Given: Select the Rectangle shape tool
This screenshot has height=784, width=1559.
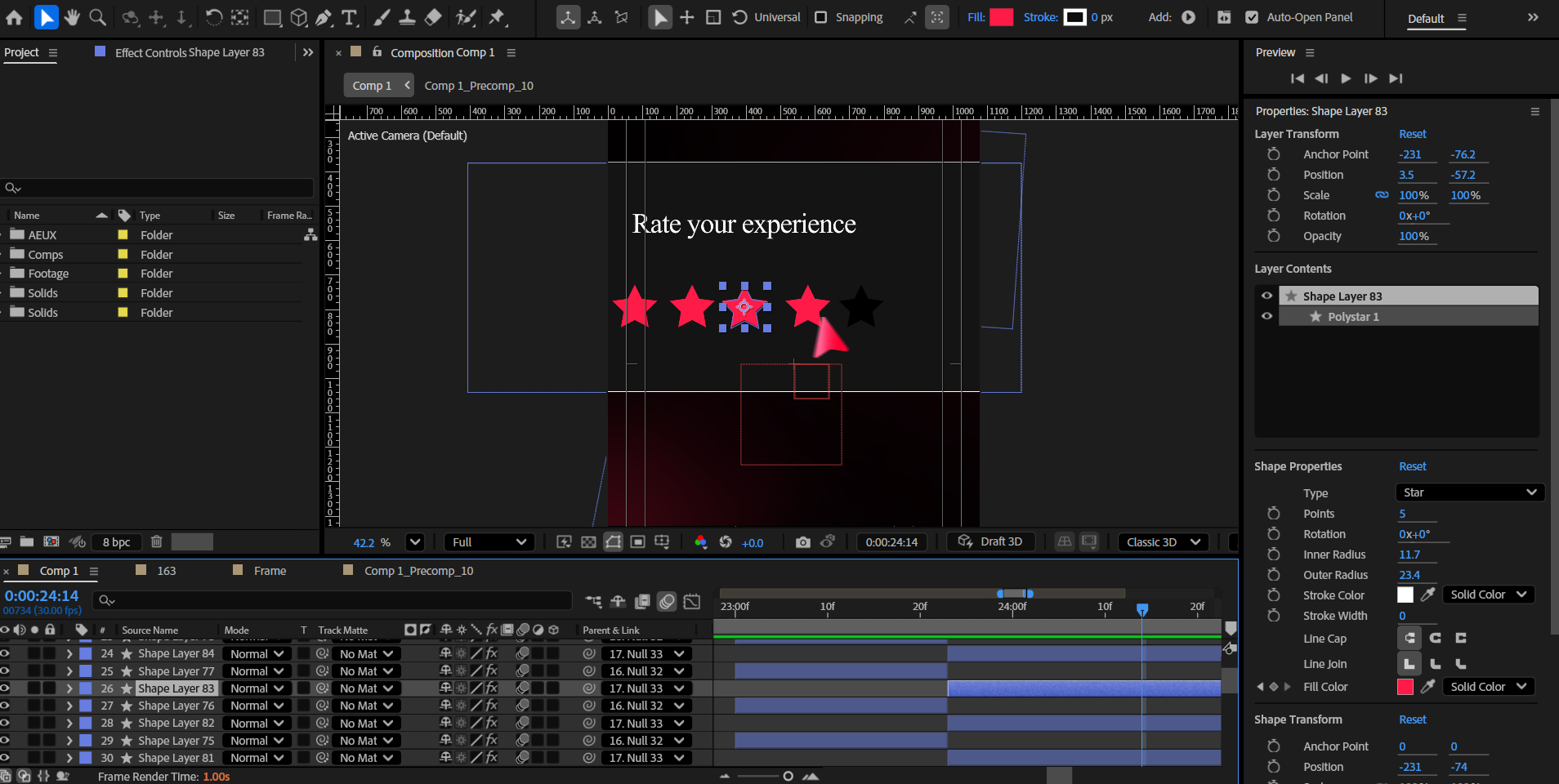Looking at the screenshot, I should click(272, 17).
